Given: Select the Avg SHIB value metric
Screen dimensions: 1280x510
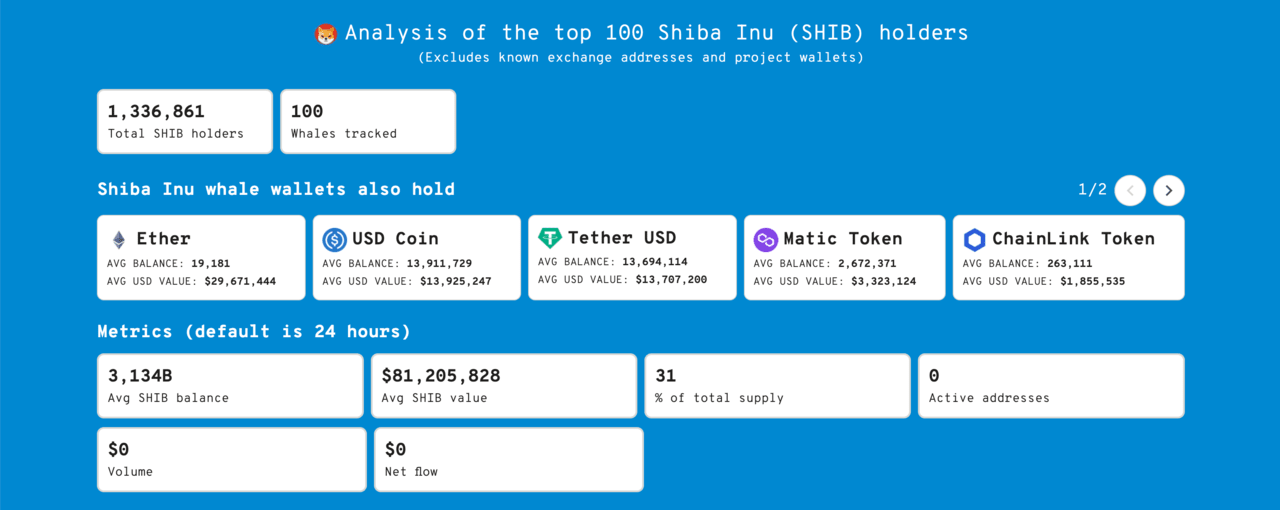Looking at the screenshot, I should click(504, 386).
